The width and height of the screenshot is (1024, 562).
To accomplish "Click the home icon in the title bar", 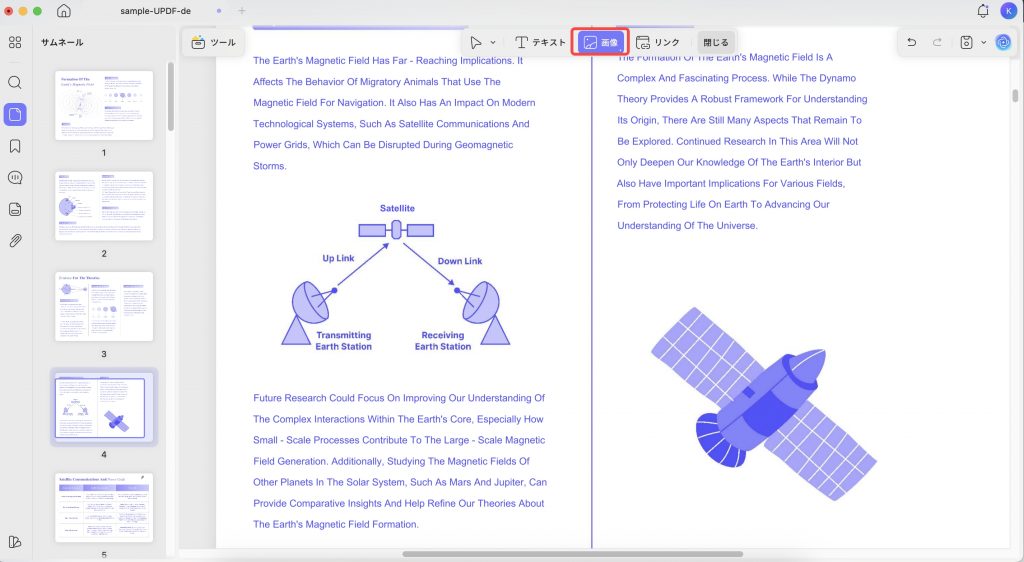I will [64, 11].
